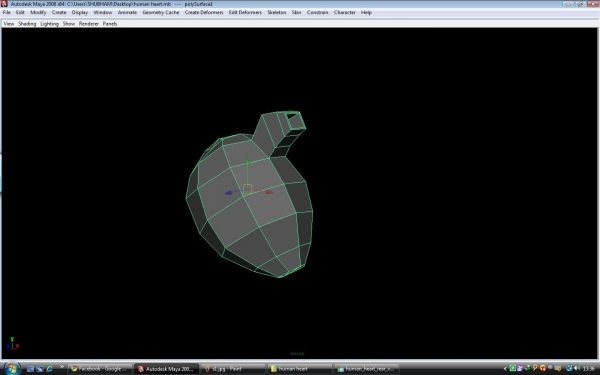Open the Create Deformers menu

coord(204,12)
